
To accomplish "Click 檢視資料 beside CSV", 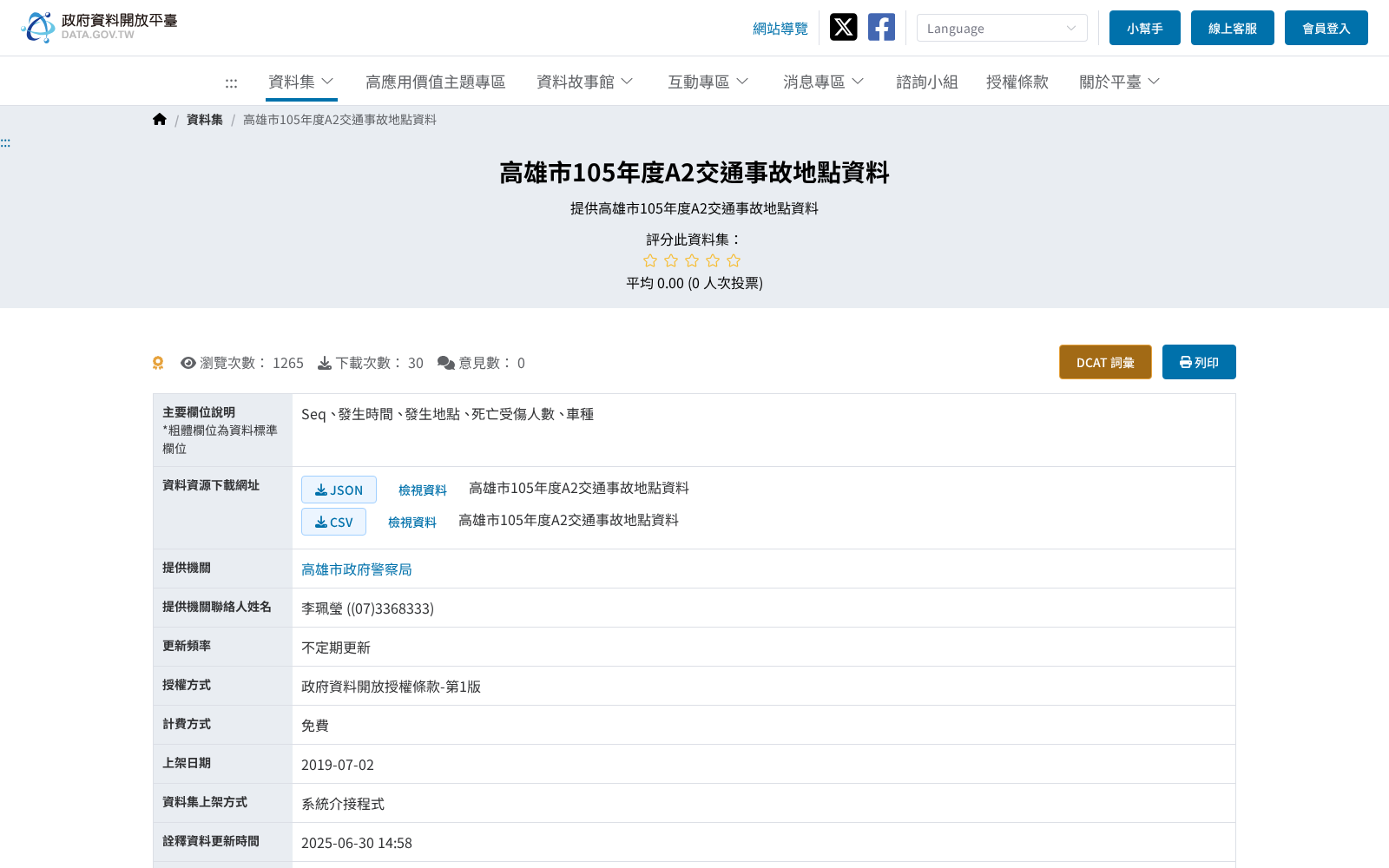I will click(x=412, y=523).
